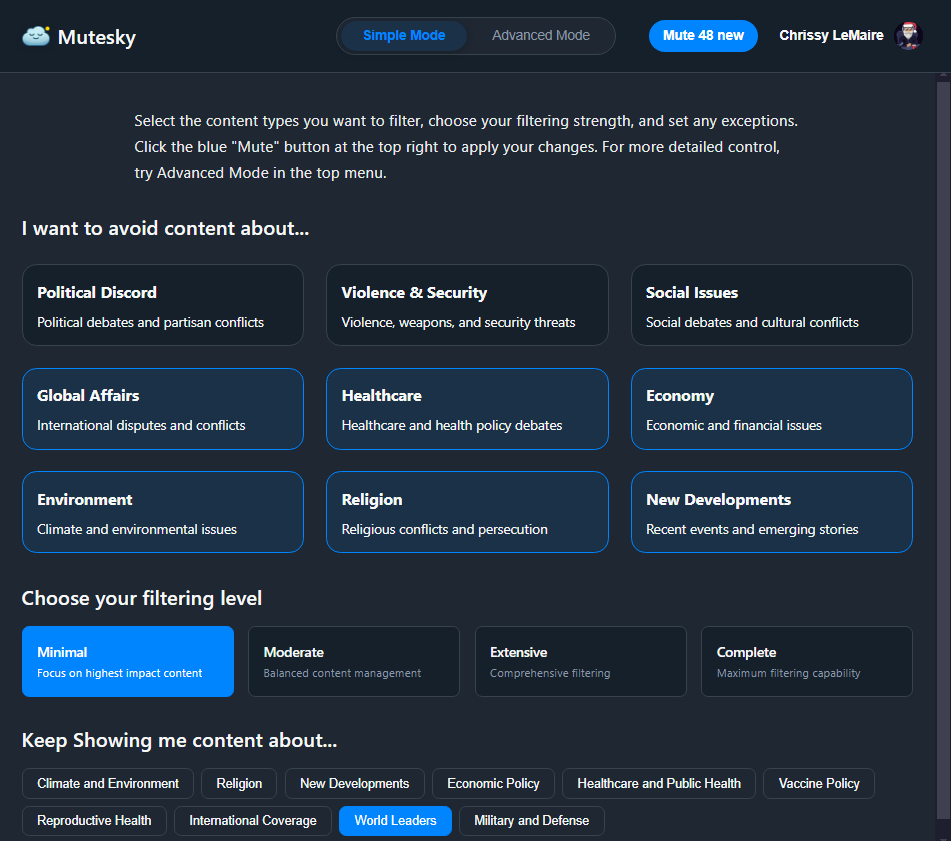The image size is (951, 841).
Task: Choose the Extensive filtering level
Action: pos(580,661)
